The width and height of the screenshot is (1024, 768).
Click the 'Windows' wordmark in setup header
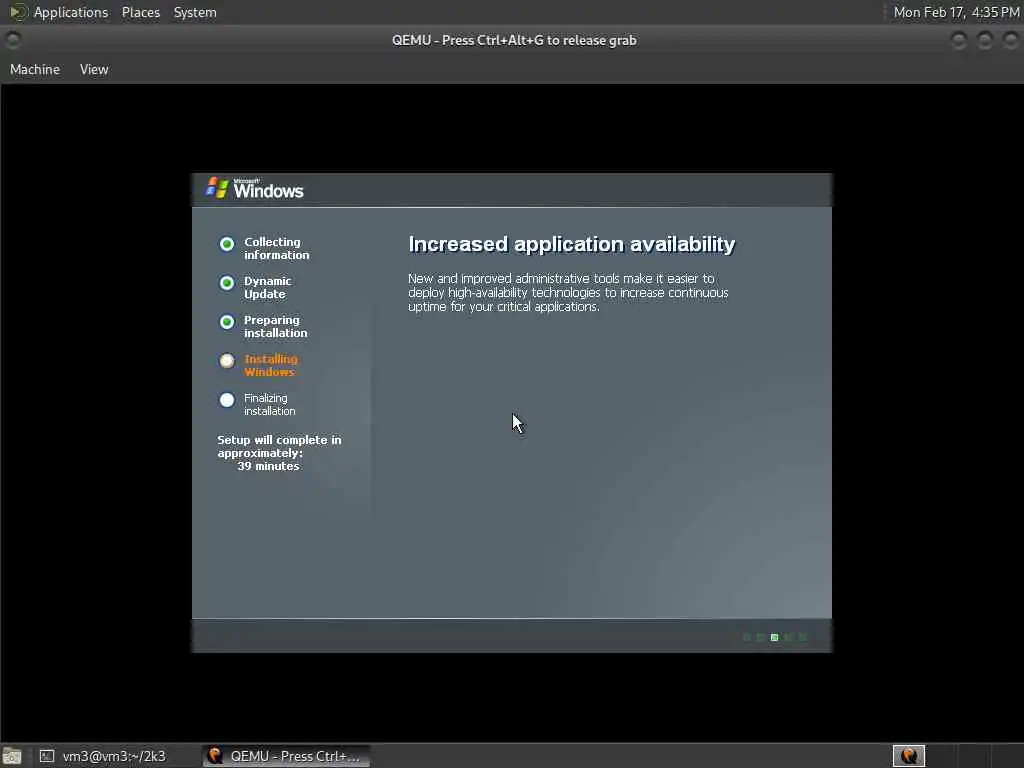268,190
